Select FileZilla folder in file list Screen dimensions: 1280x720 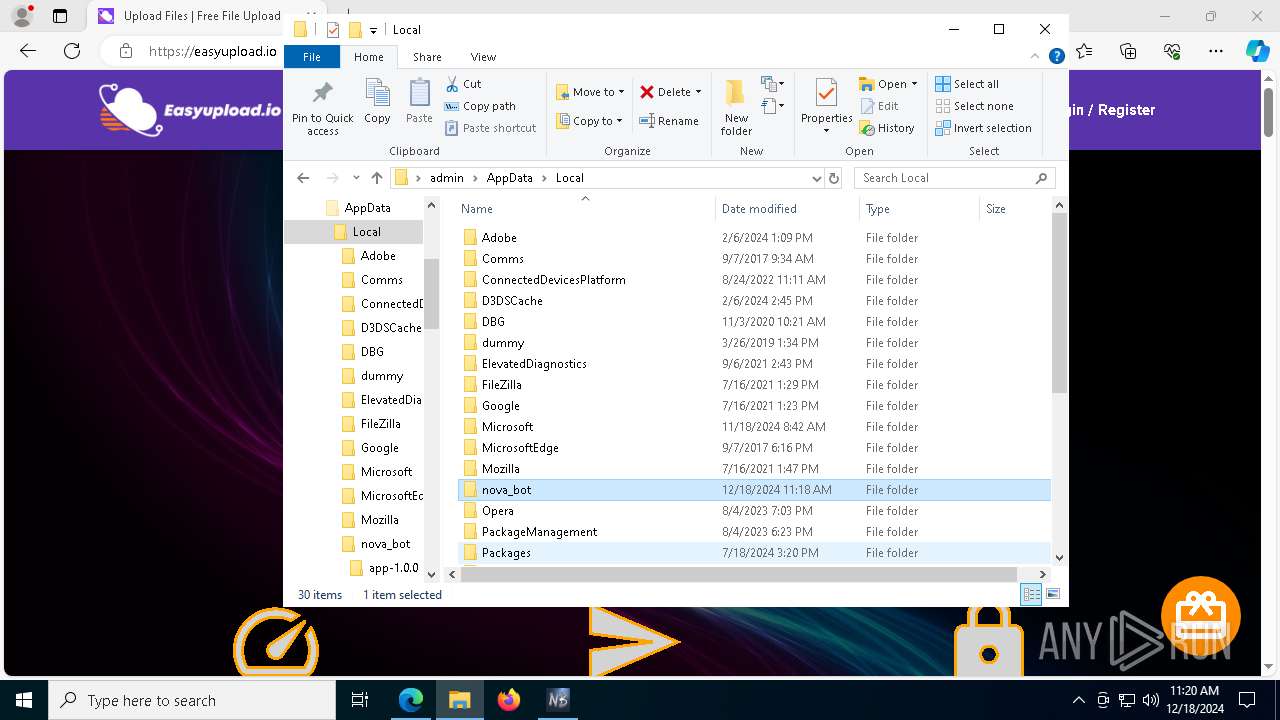755,385
